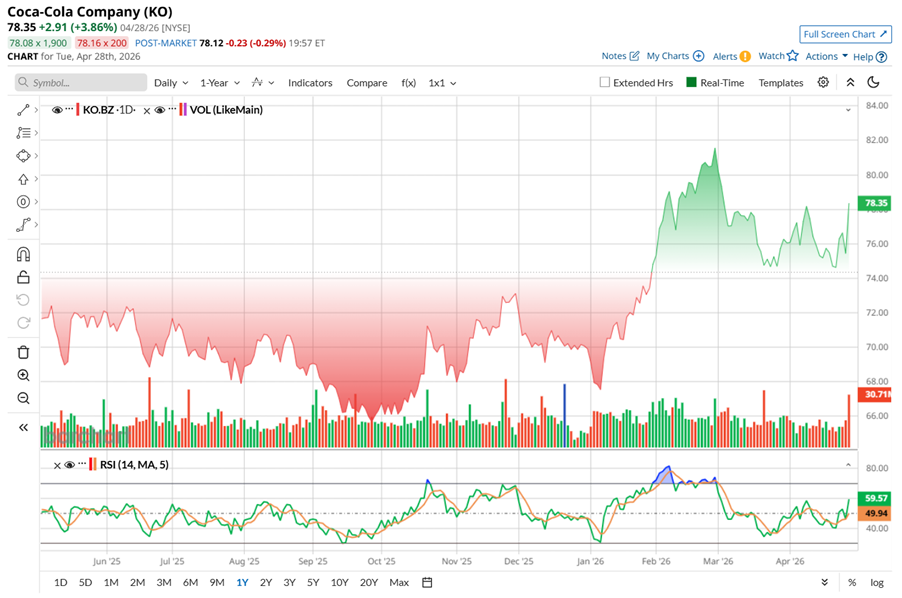This screenshot has width=902, height=598.
Task: Toggle visibility of KO.BZ series
Action: point(57,110)
